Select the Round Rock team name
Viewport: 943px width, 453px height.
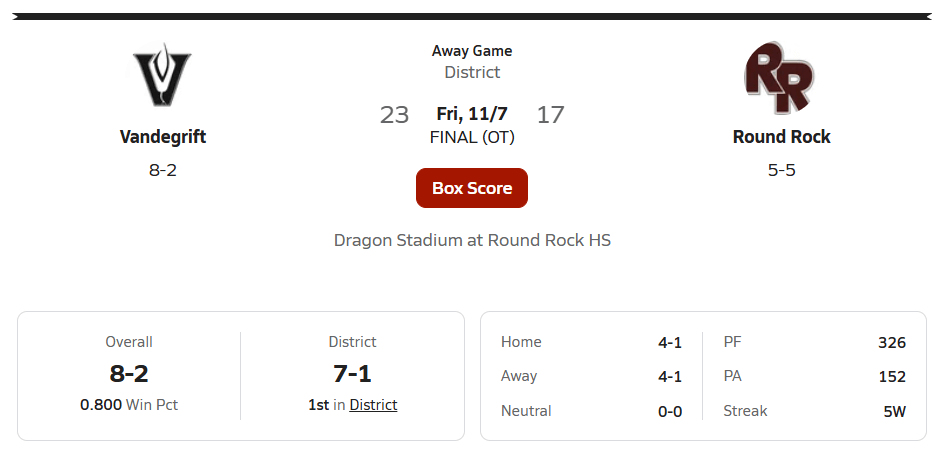click(781, 137)
